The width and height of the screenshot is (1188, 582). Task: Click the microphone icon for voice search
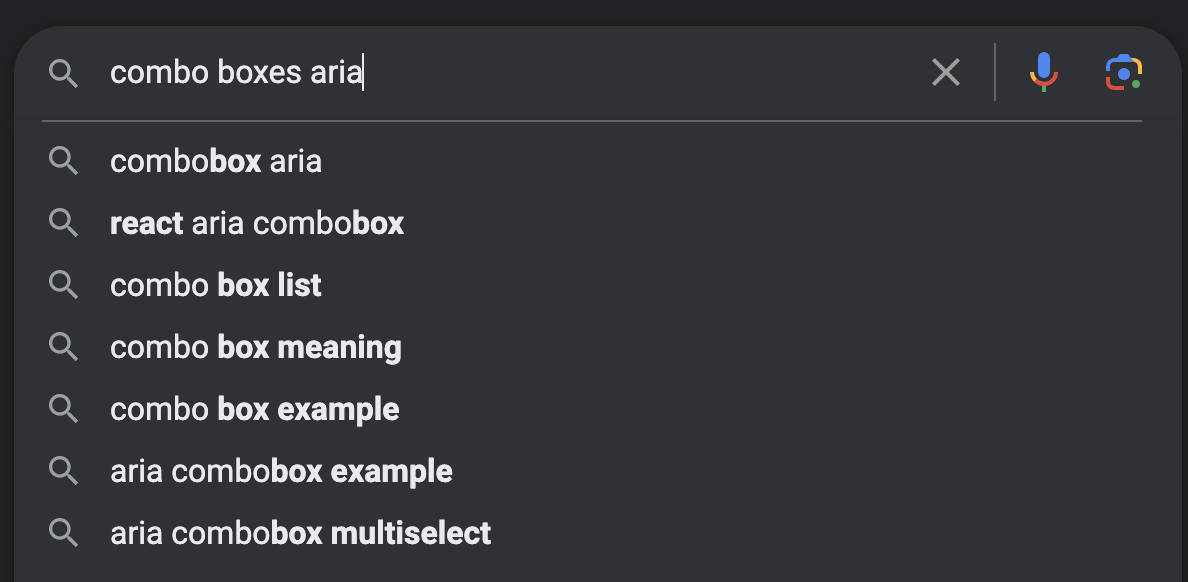pos(1043,71)
